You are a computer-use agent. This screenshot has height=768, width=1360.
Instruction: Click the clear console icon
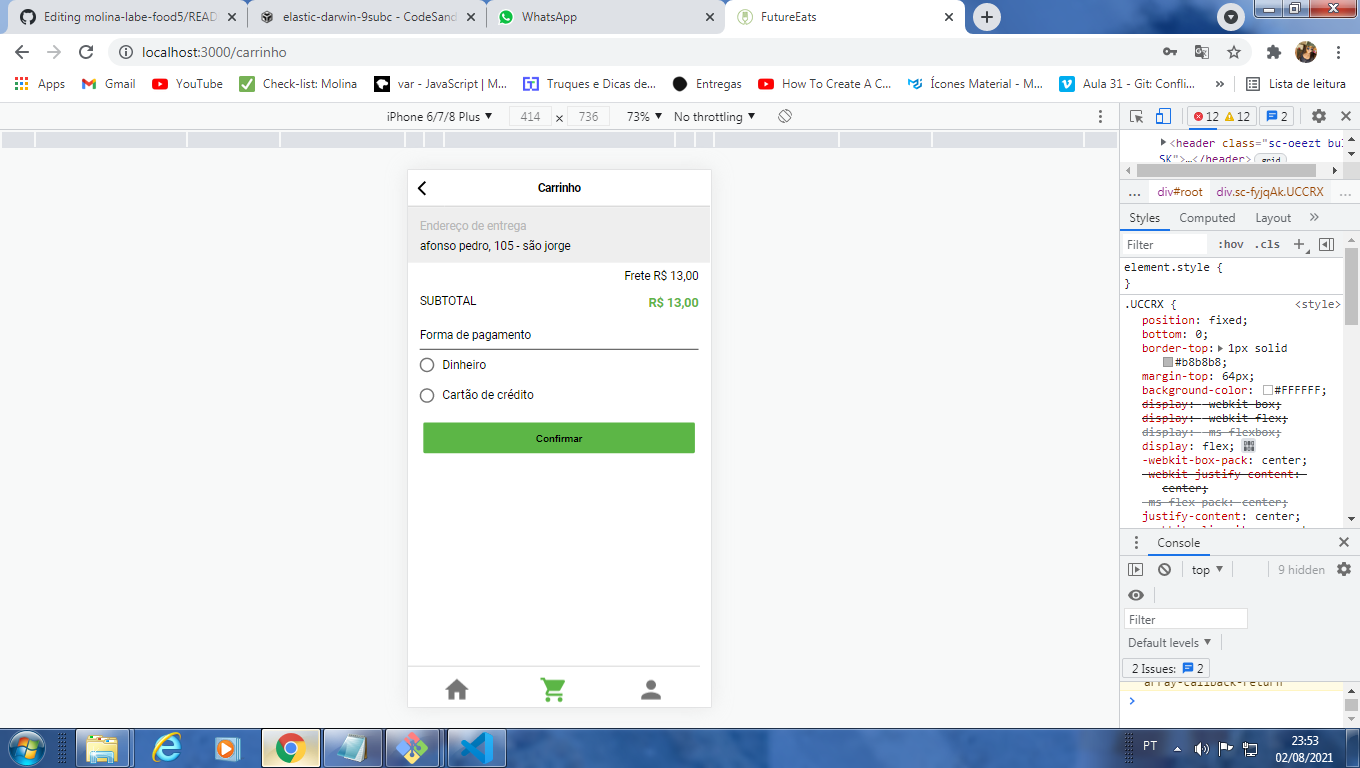click(1163, 569)
